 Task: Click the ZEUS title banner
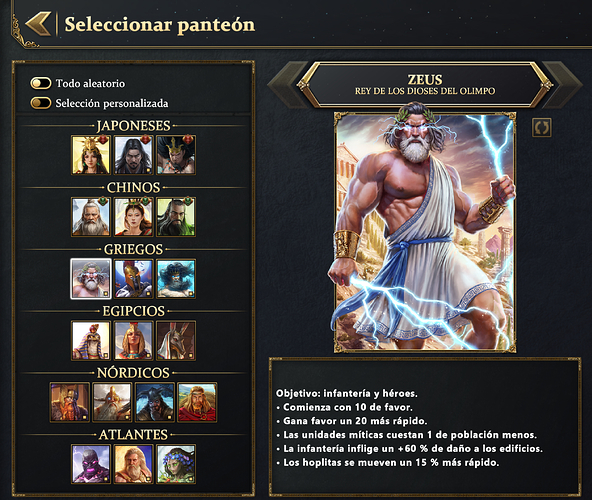click(x=425, y=85)
